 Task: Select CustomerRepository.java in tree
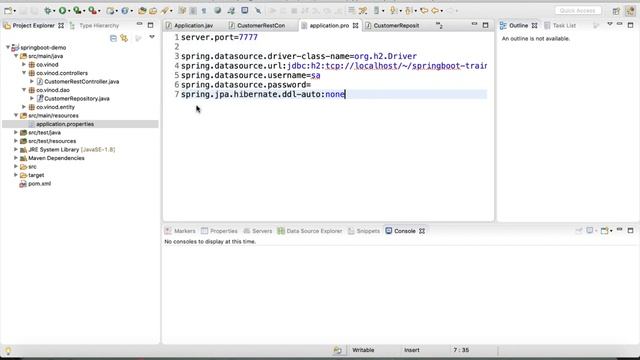pos(77,98)
